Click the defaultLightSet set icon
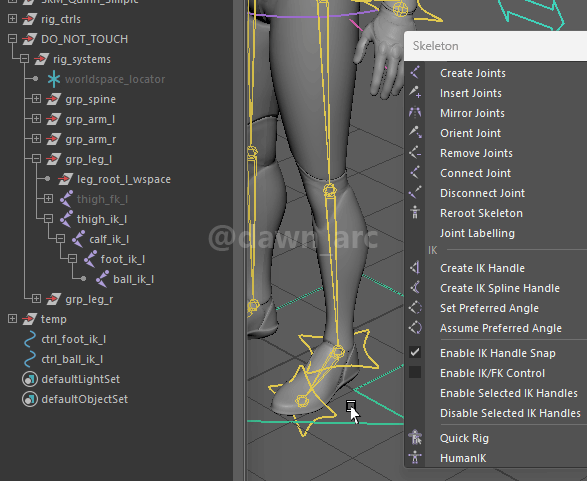 click(x=30, y=379)
